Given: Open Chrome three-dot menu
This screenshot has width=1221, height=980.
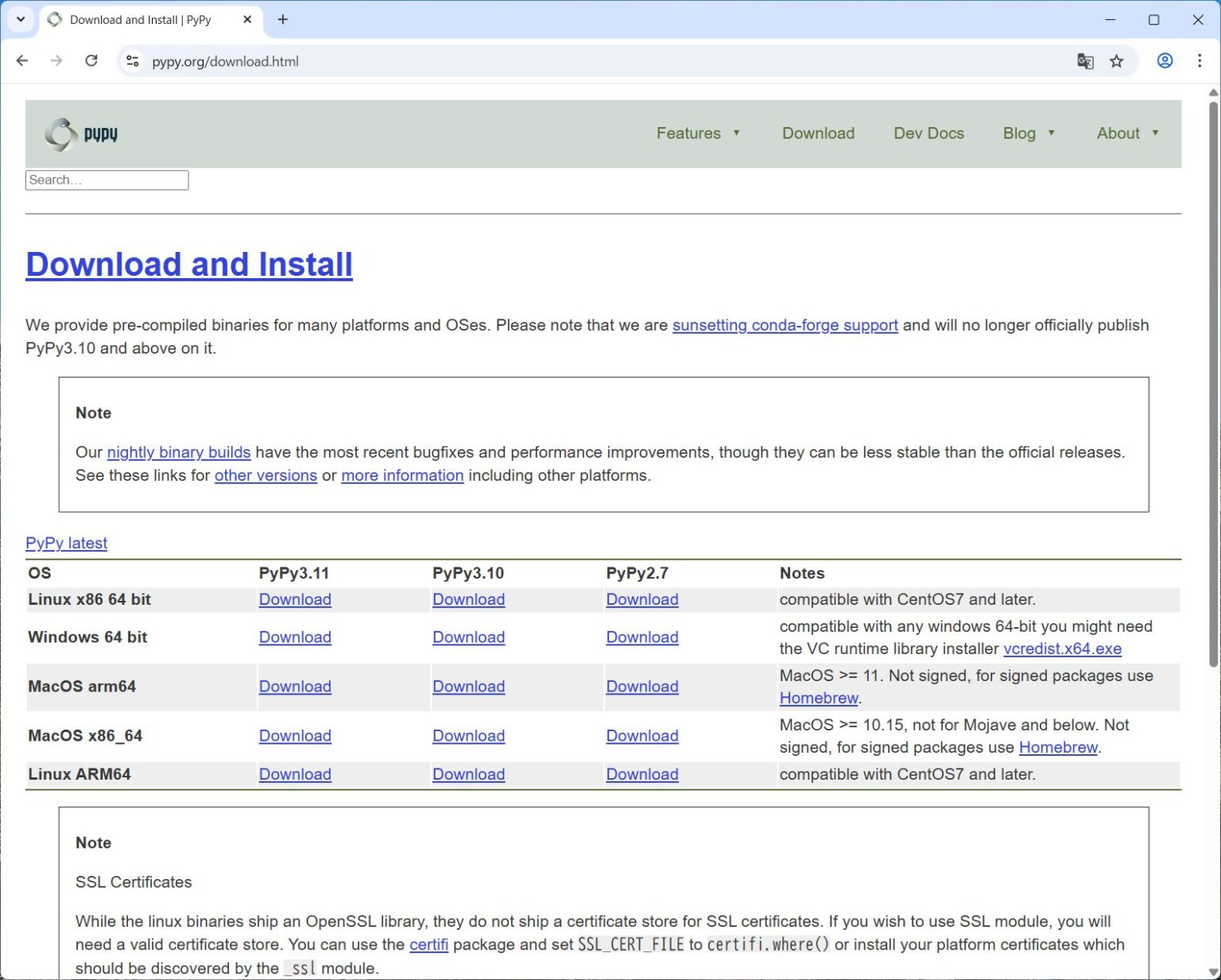Looking at the screenshot, I should [1200, 61].
